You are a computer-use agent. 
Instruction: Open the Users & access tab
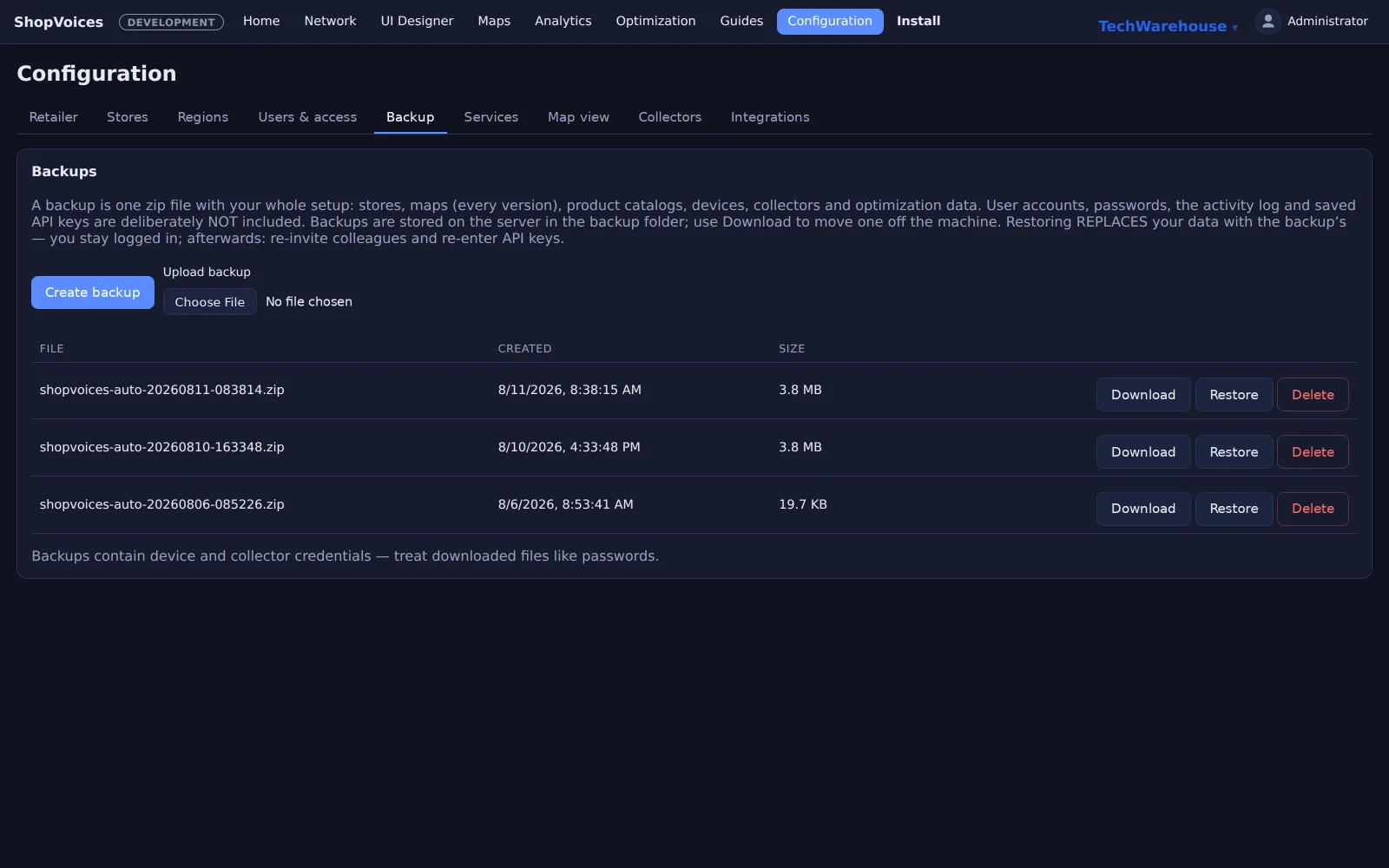tap(307, 117)
